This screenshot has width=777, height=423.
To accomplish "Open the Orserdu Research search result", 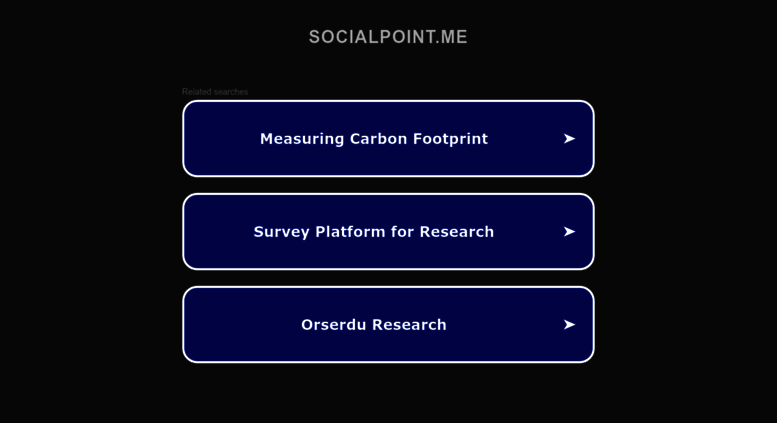I will [x=388, y=324].
